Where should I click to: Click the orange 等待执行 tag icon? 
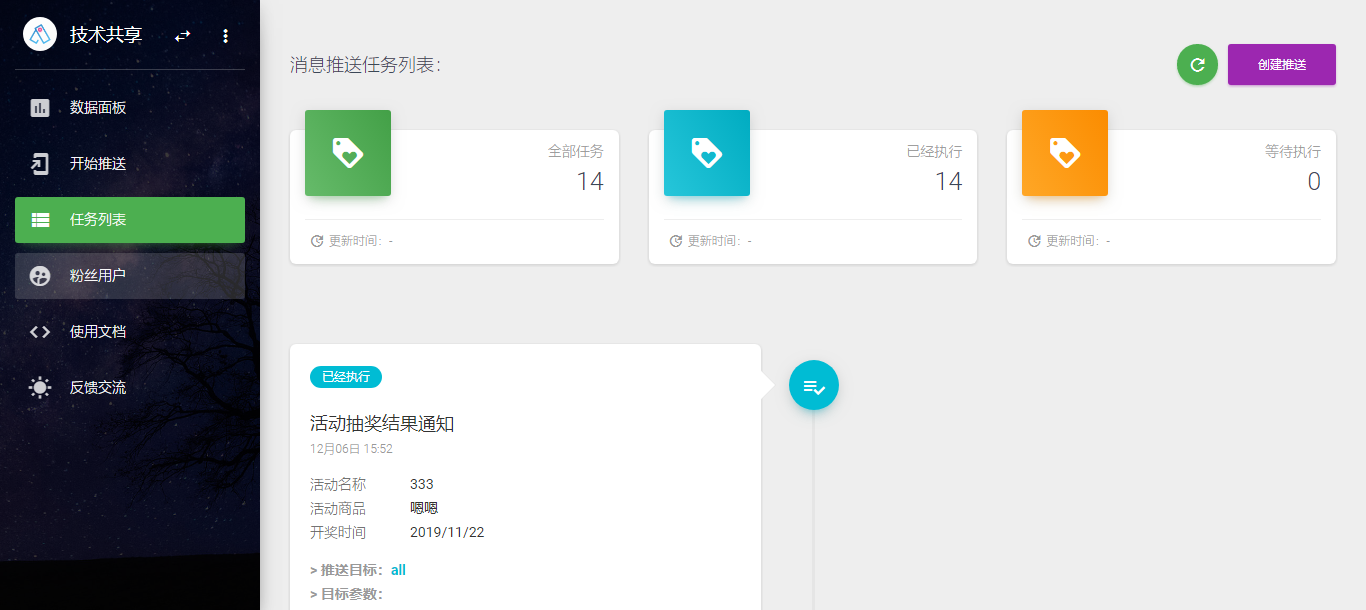[1065, 153]
